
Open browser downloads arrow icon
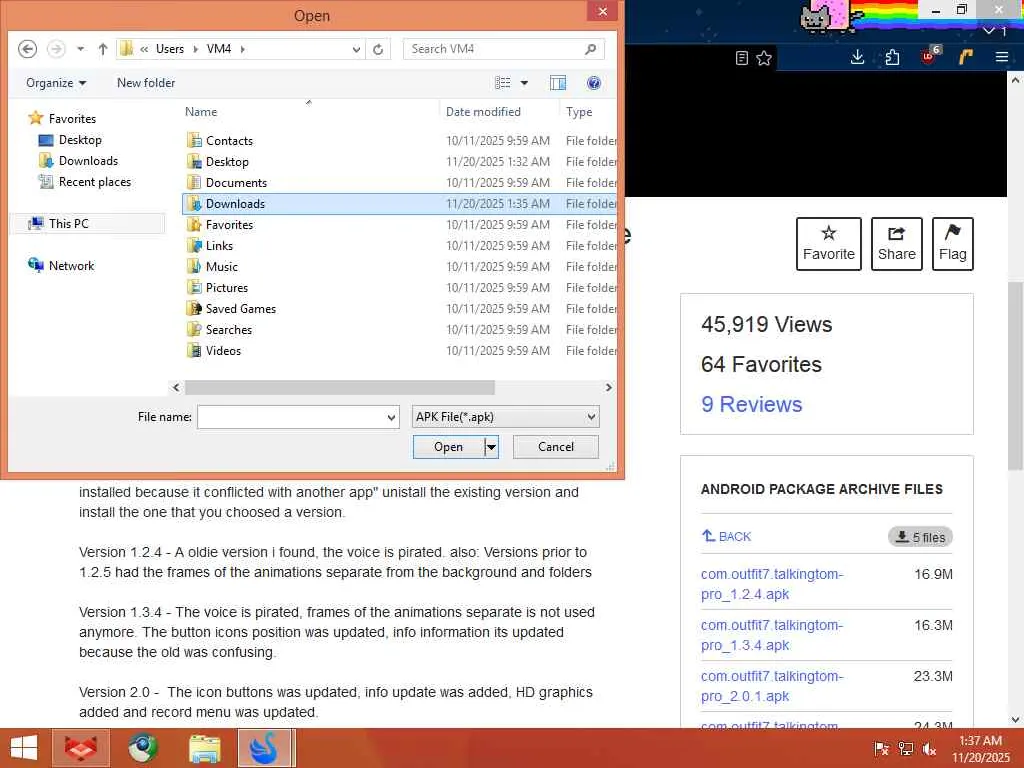click(857, 57)
